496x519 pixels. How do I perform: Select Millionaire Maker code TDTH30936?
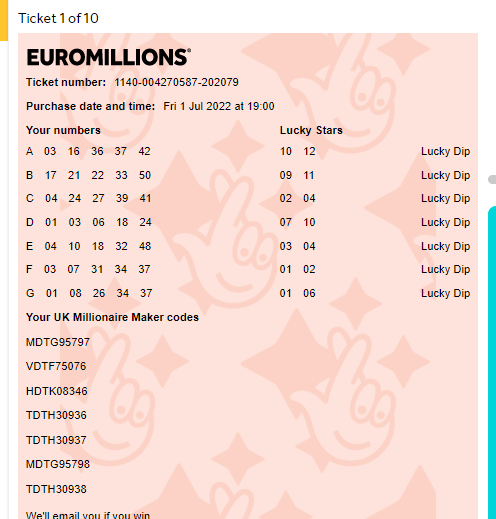pyautogui.click(x=56, y=415)
